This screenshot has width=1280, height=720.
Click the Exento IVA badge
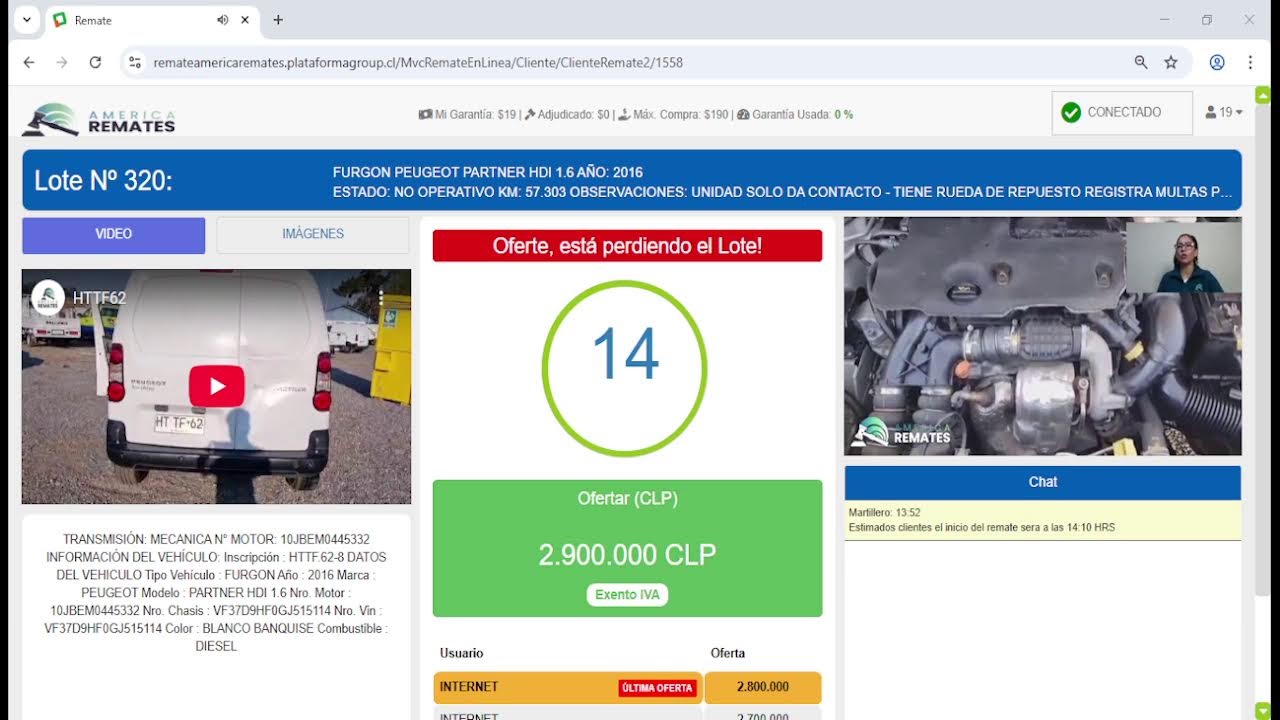627,594
